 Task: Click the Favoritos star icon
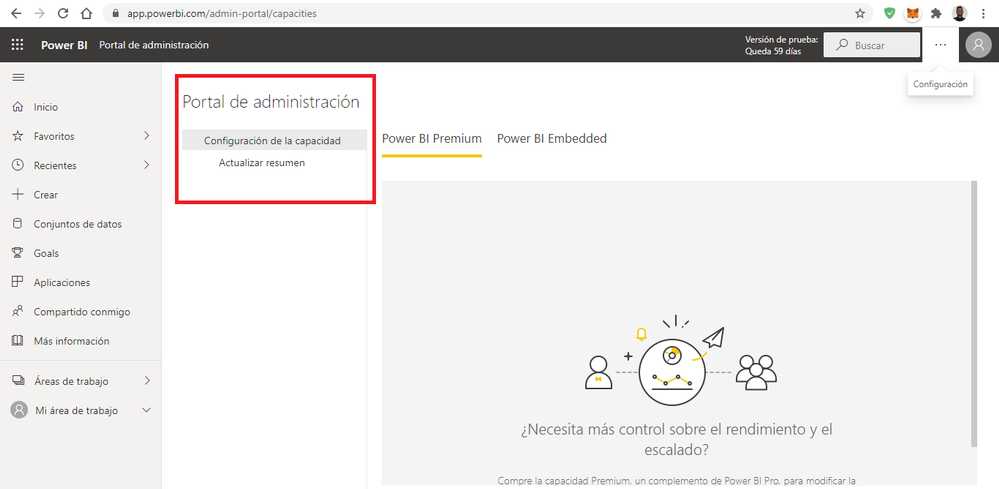(x=18, y=136)
